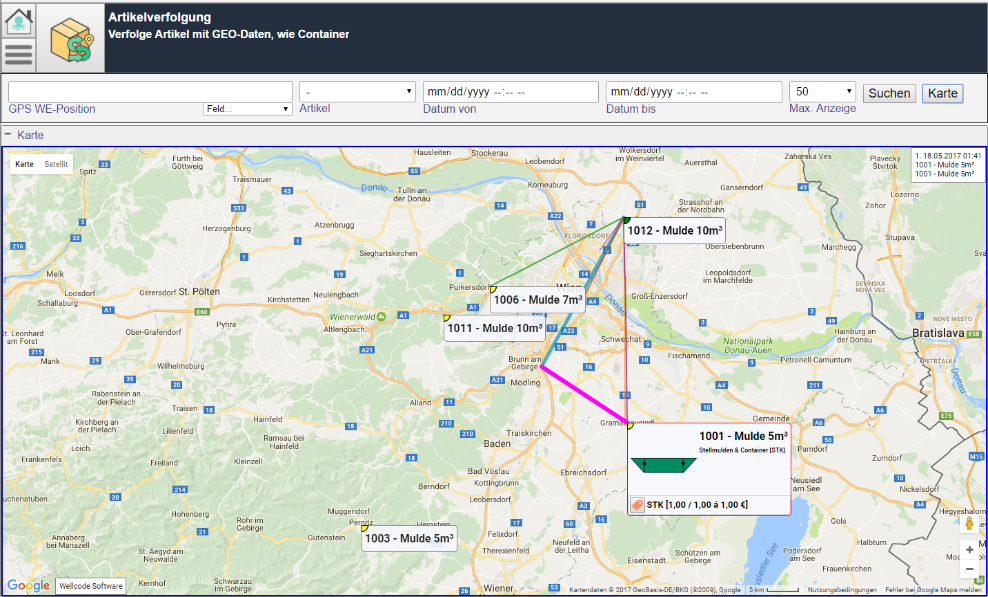Viewport: 988px width, 597px height.
Task: Collapse the Karte section
Action: coord(8,135)
